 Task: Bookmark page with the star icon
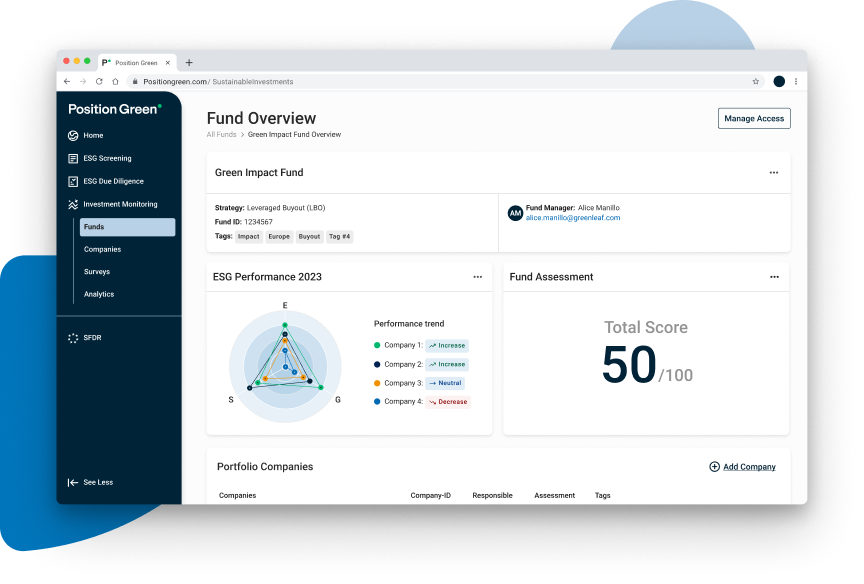pyautogui.click(x=756, y=81)
